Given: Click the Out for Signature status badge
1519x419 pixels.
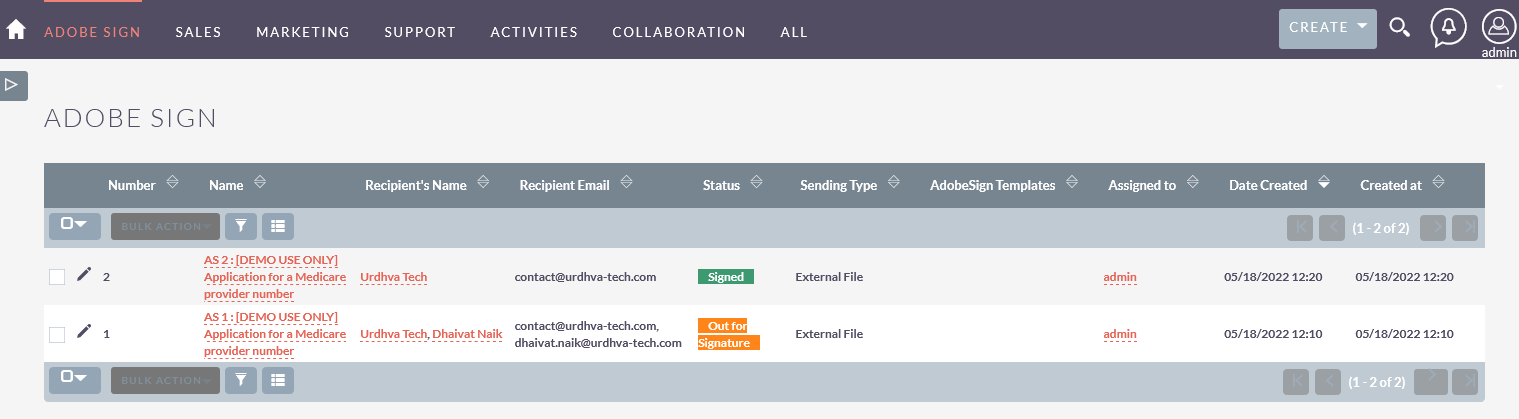Looking at the screenshot, I should [x=729, y=334].
